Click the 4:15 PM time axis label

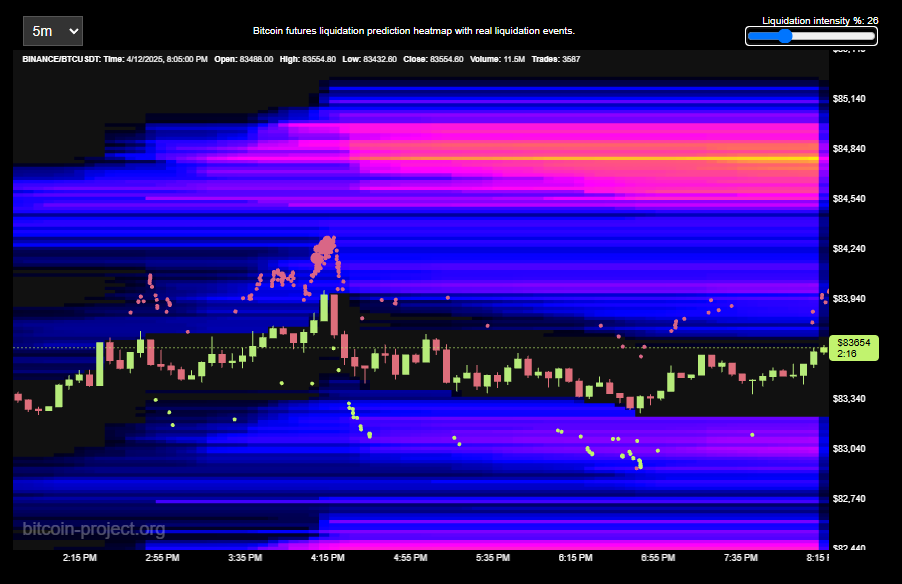pyautogui.click(x=327, y=558)
